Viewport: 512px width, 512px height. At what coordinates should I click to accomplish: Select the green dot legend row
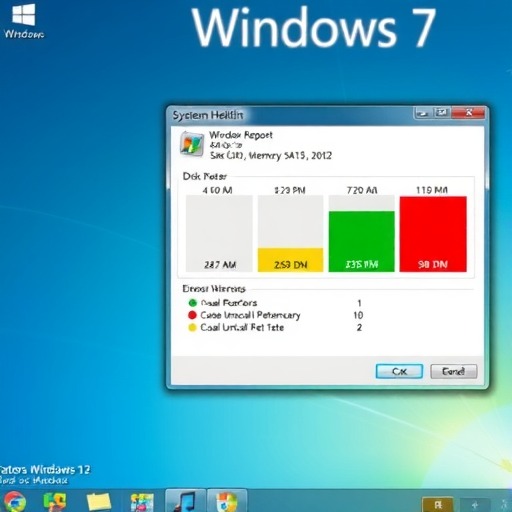tap(276, 303)
